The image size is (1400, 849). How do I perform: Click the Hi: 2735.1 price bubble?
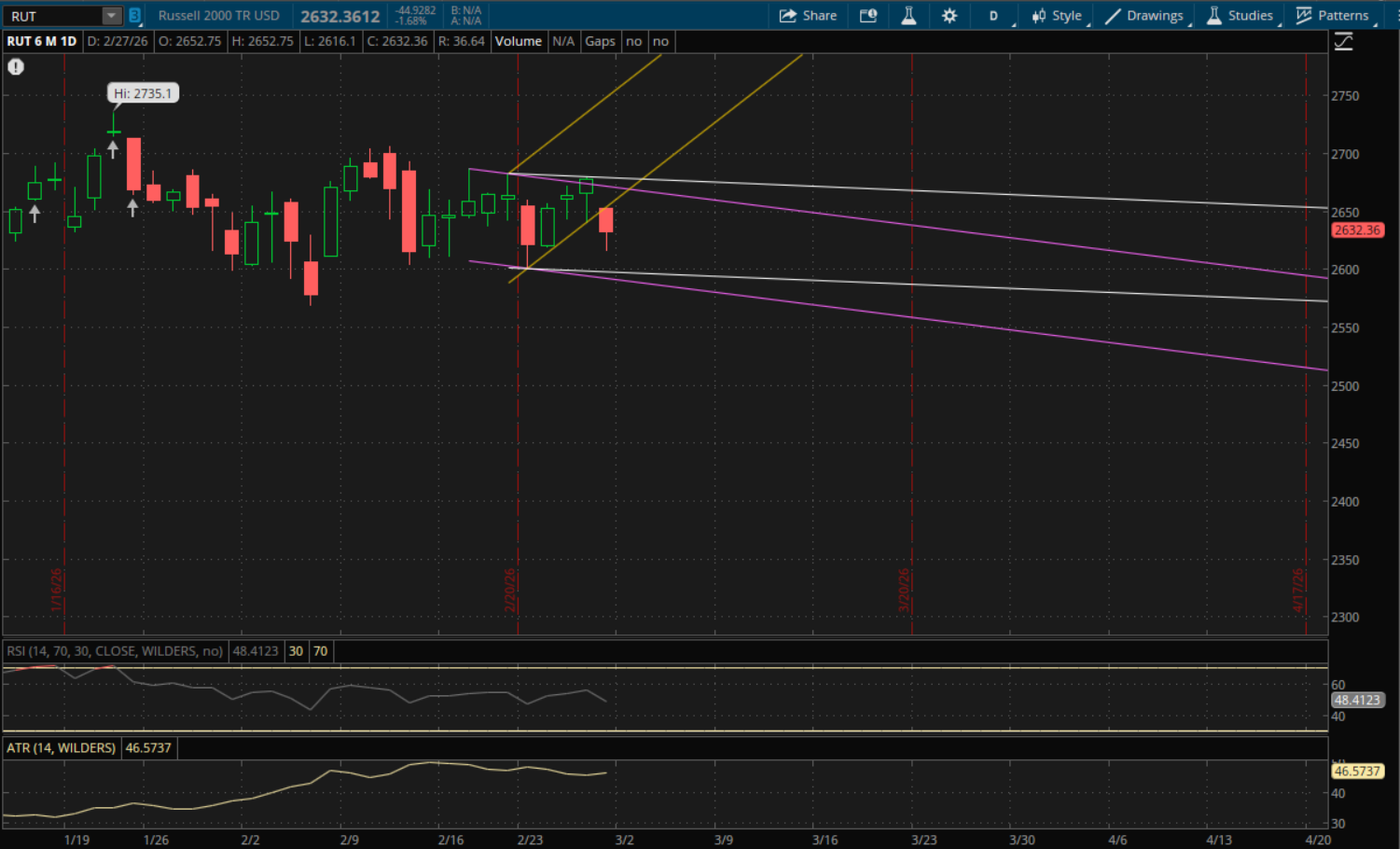tap(143, 93)
